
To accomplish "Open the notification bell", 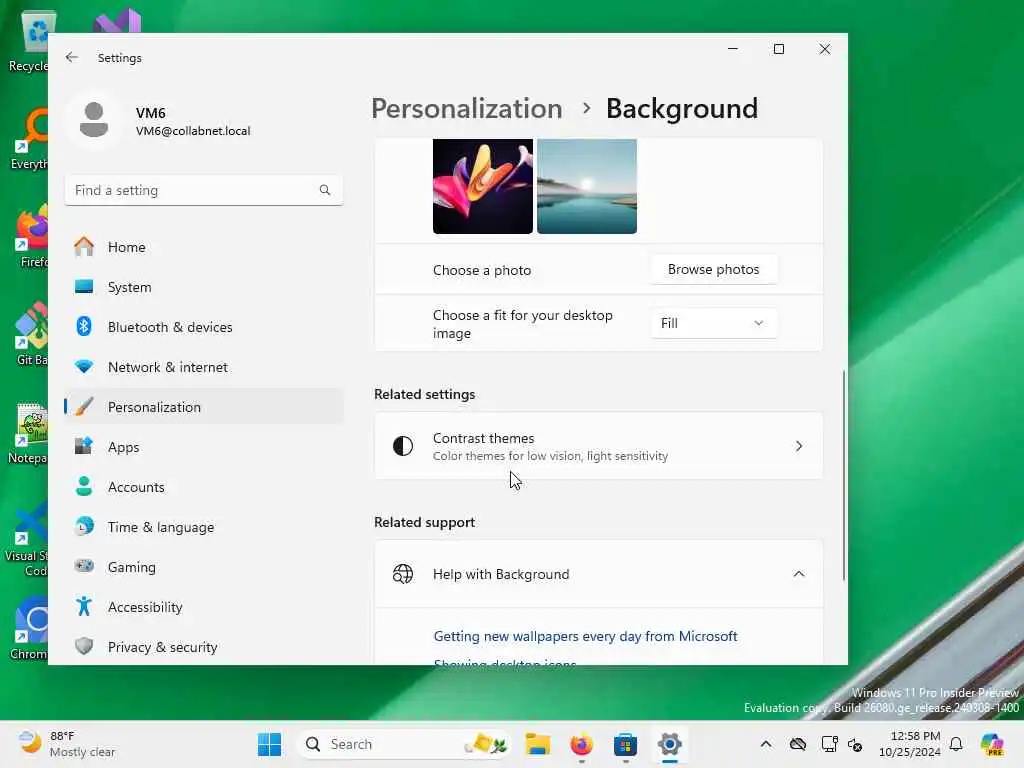I will click(x=956, y=744).
